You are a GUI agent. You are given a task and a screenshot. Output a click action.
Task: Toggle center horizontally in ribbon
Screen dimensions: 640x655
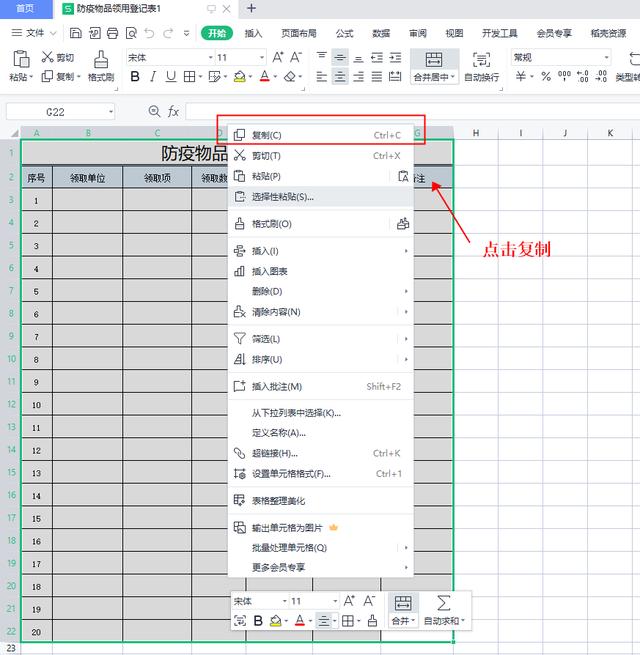coord(340,76)
